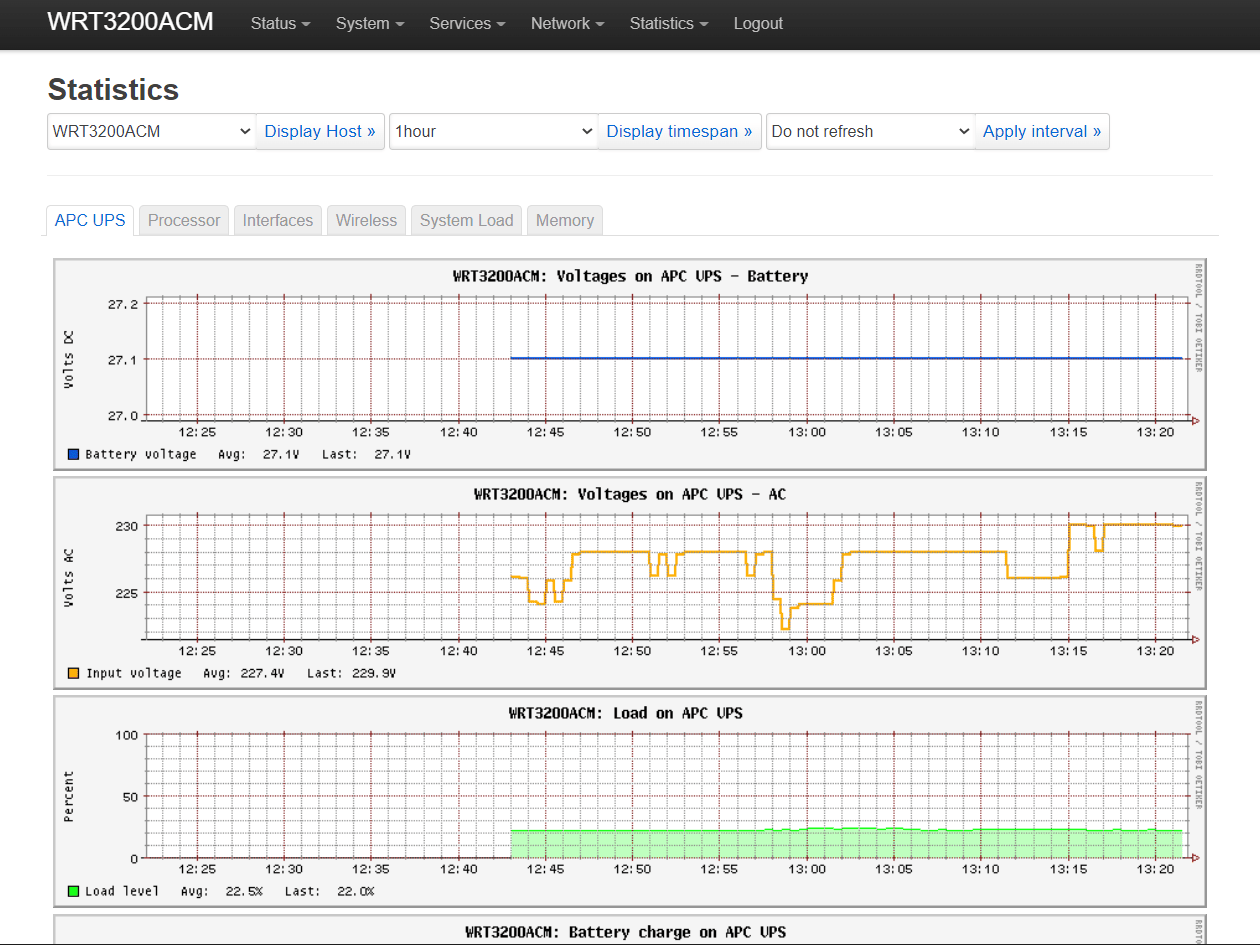Click the WRT3200ACM brand title

[130, 22]
